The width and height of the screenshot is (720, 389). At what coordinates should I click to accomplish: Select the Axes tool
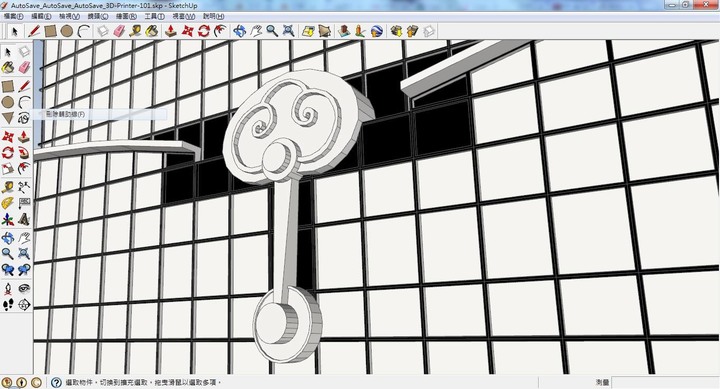point(8,220)
